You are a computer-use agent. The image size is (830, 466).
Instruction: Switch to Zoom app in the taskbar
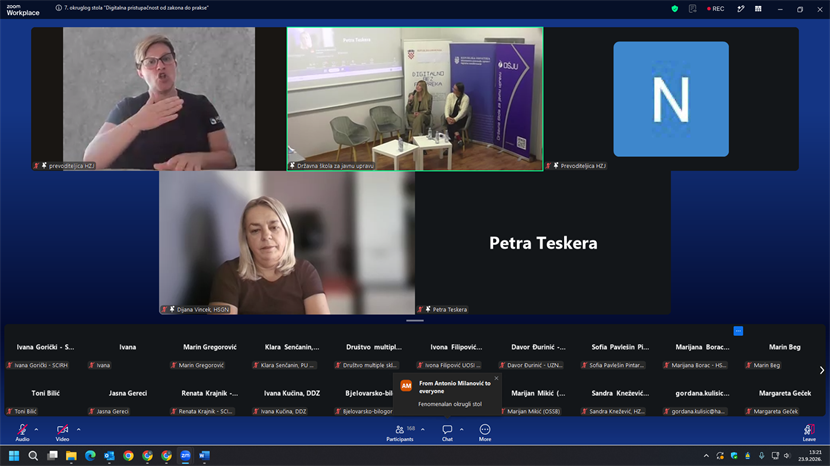coord(186,455)
